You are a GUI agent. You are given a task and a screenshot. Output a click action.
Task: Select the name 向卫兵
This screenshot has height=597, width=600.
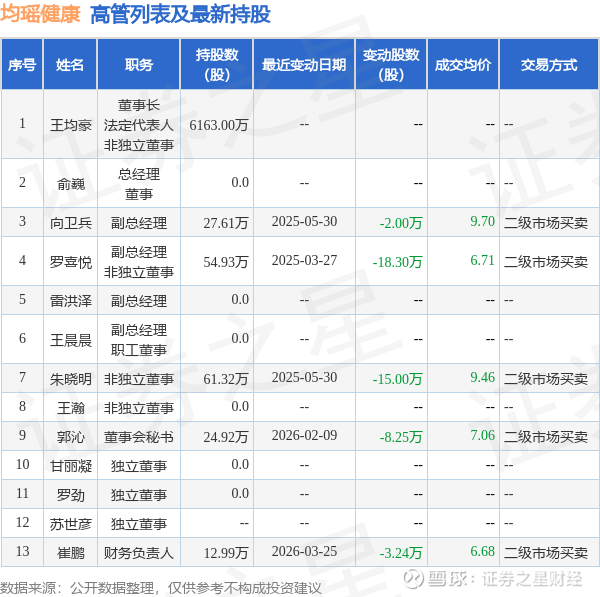[71, 222]
